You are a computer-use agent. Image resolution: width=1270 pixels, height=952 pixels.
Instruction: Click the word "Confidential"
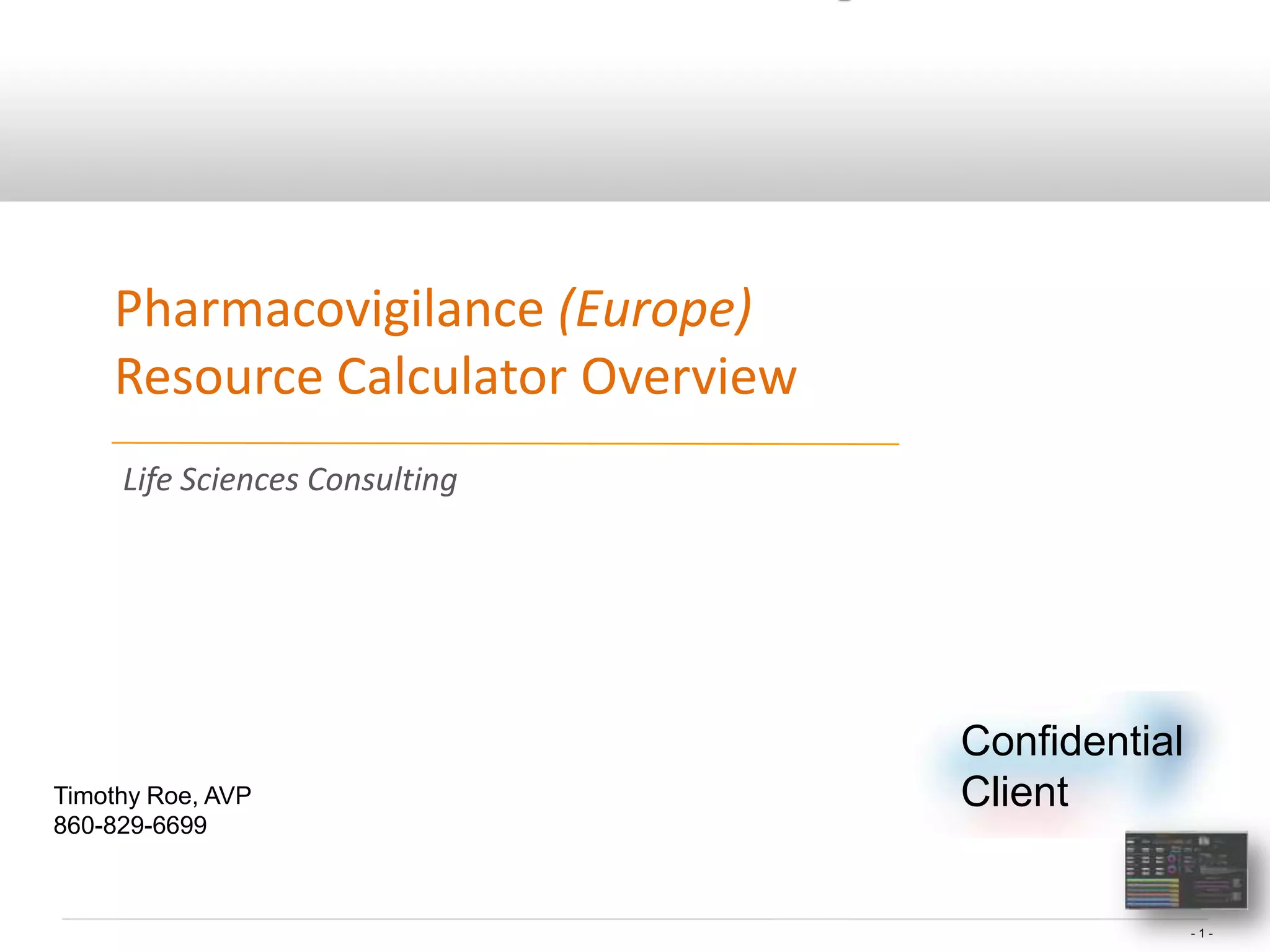coord(1072,741)
